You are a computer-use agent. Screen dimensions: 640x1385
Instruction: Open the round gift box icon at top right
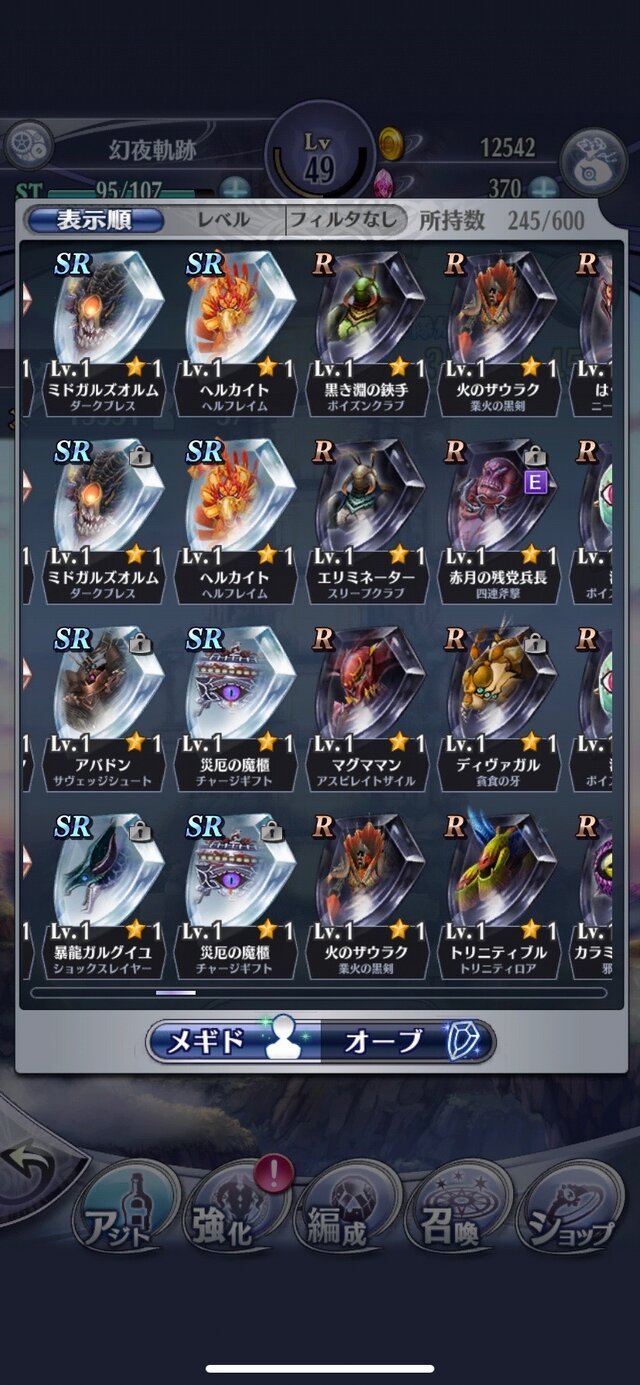tap(593, 161)
